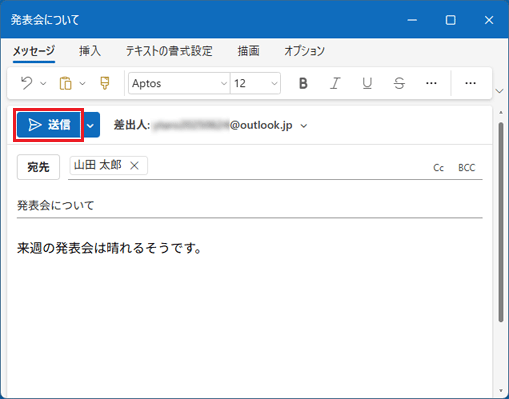Toggle underline formatting
509x399 pixels.
[x=367, y=83]
